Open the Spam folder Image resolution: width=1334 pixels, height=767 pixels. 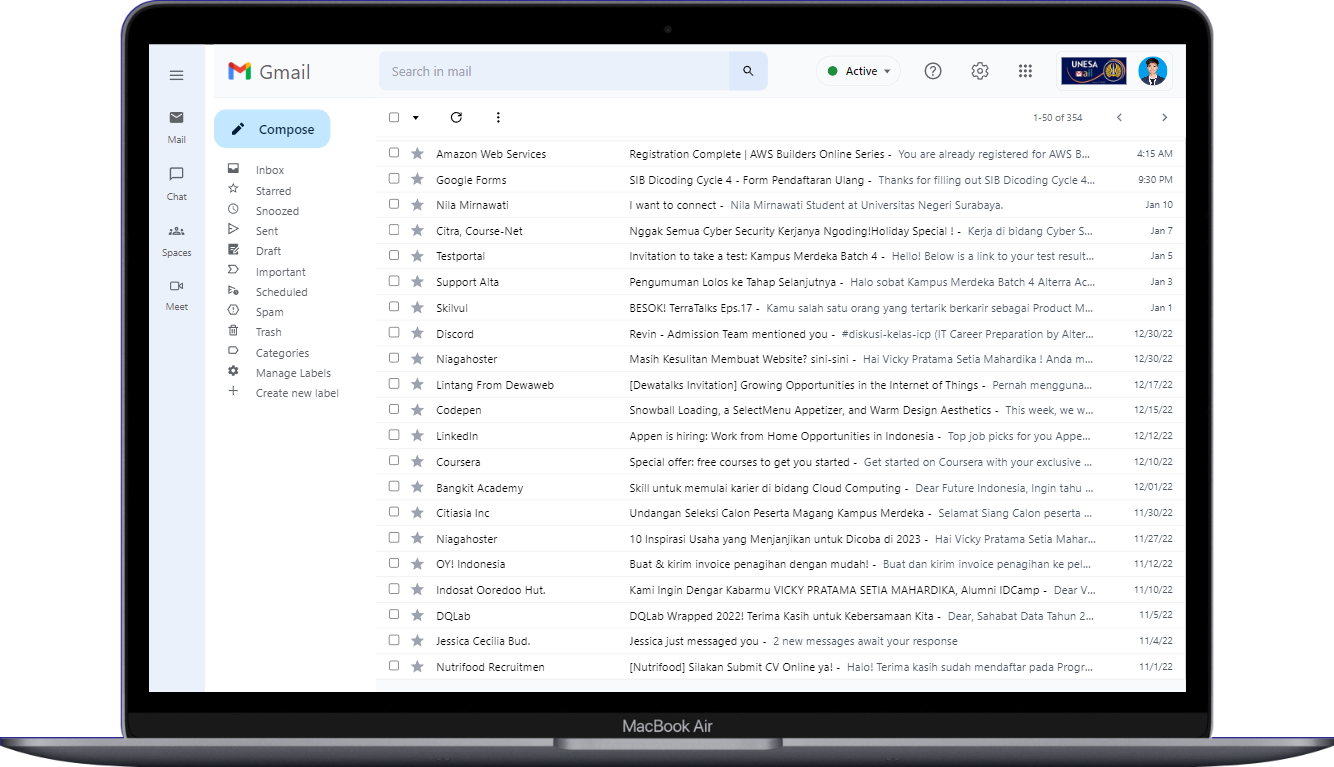click(x=268, y=311)
